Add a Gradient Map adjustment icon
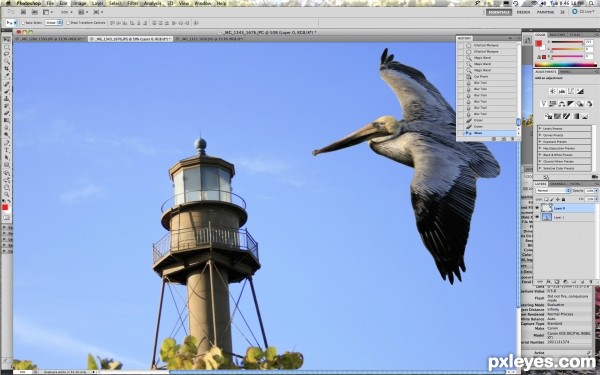 [576, 116]
